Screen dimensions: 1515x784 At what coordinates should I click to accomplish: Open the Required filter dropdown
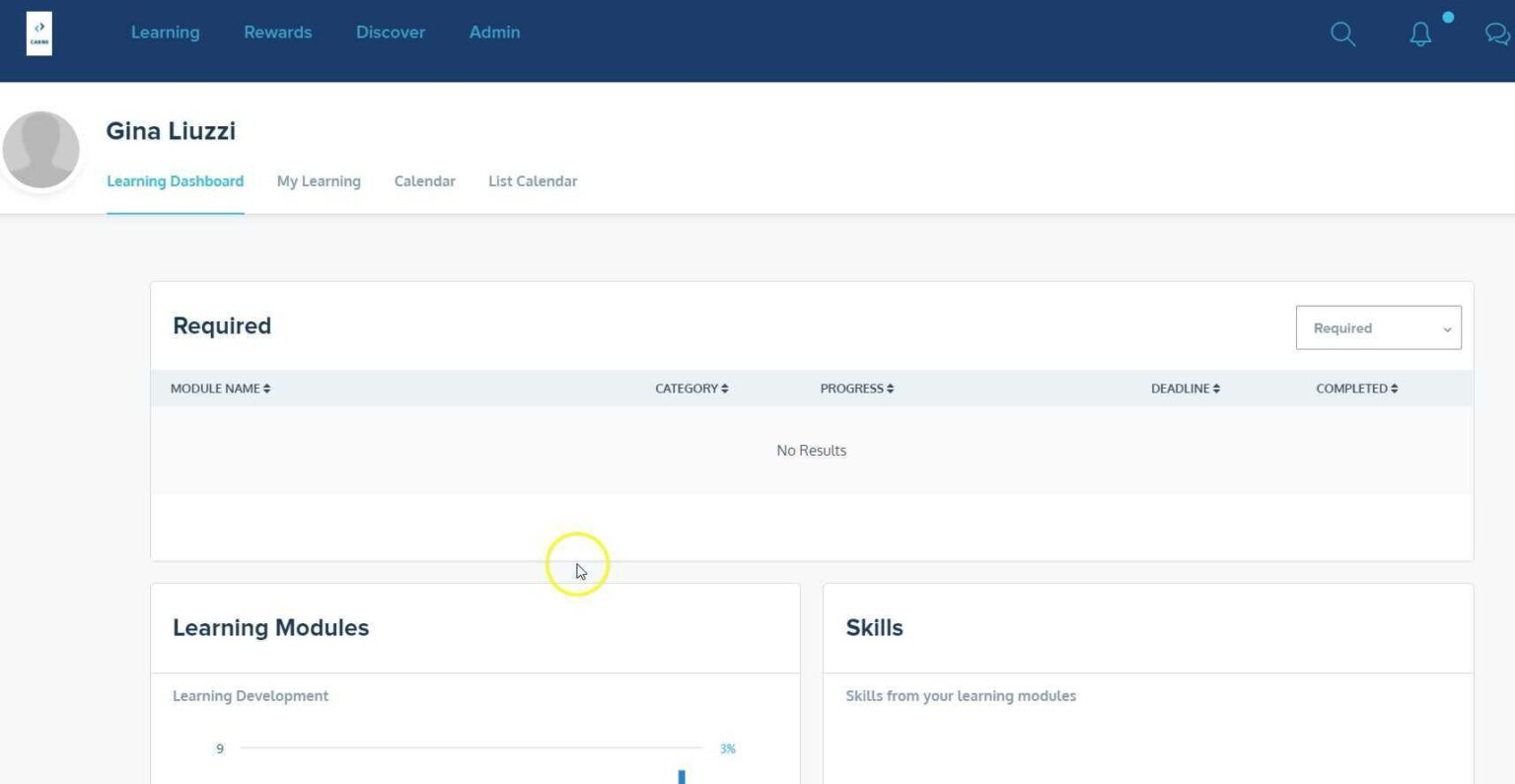click(x=1378, y=327)
